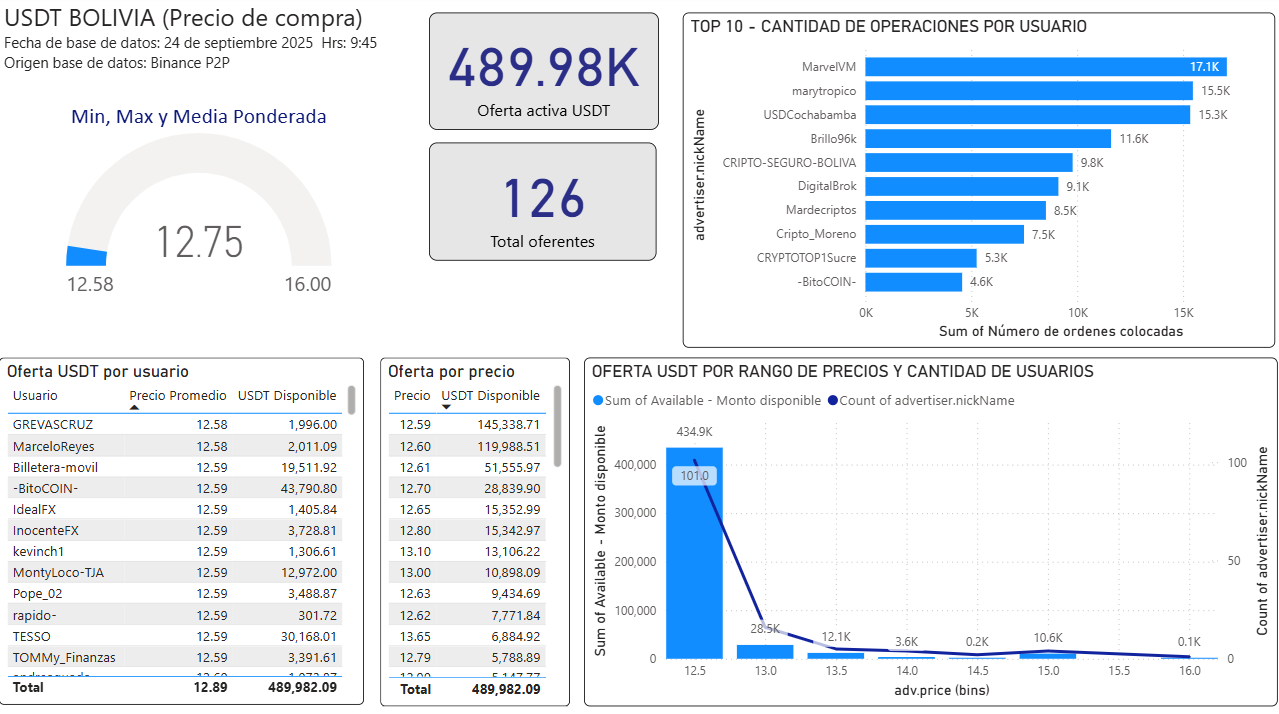Scrollbar of Oferta por precio table
1279x714 pixels.
[x=558, y=426]
